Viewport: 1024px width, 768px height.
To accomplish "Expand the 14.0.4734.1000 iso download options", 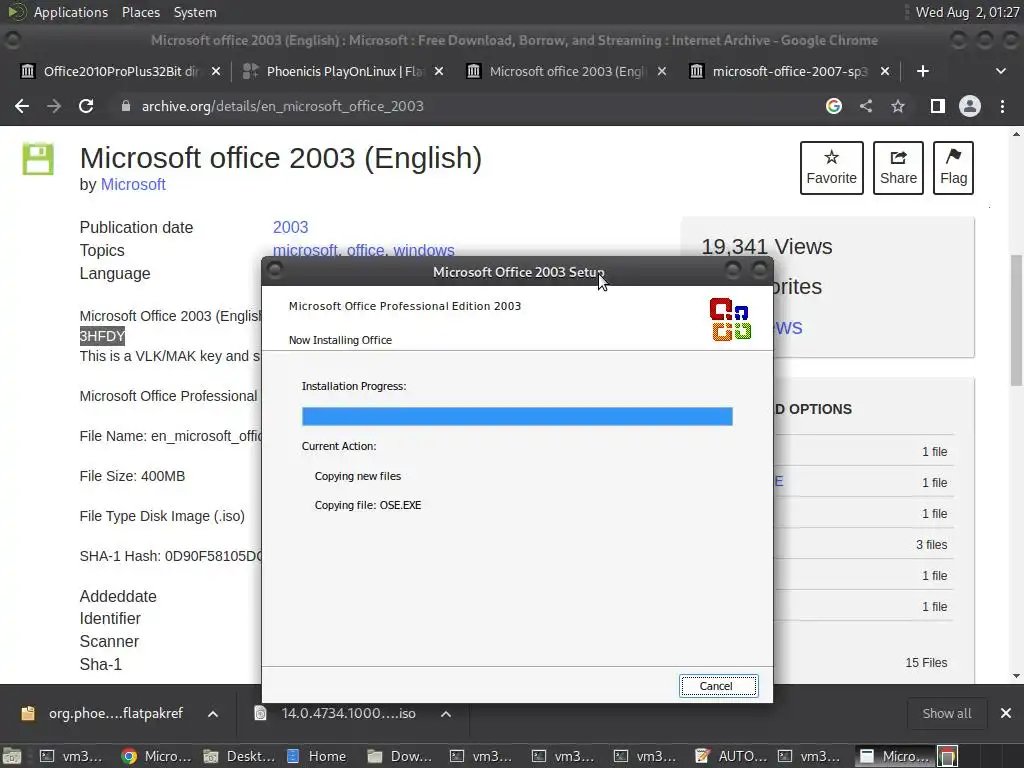I will (446, 714).
